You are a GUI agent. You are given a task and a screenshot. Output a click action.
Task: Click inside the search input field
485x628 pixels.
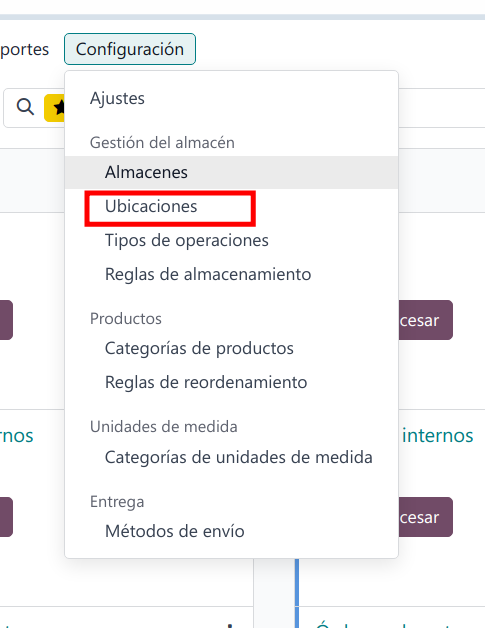tap(441, 108)
